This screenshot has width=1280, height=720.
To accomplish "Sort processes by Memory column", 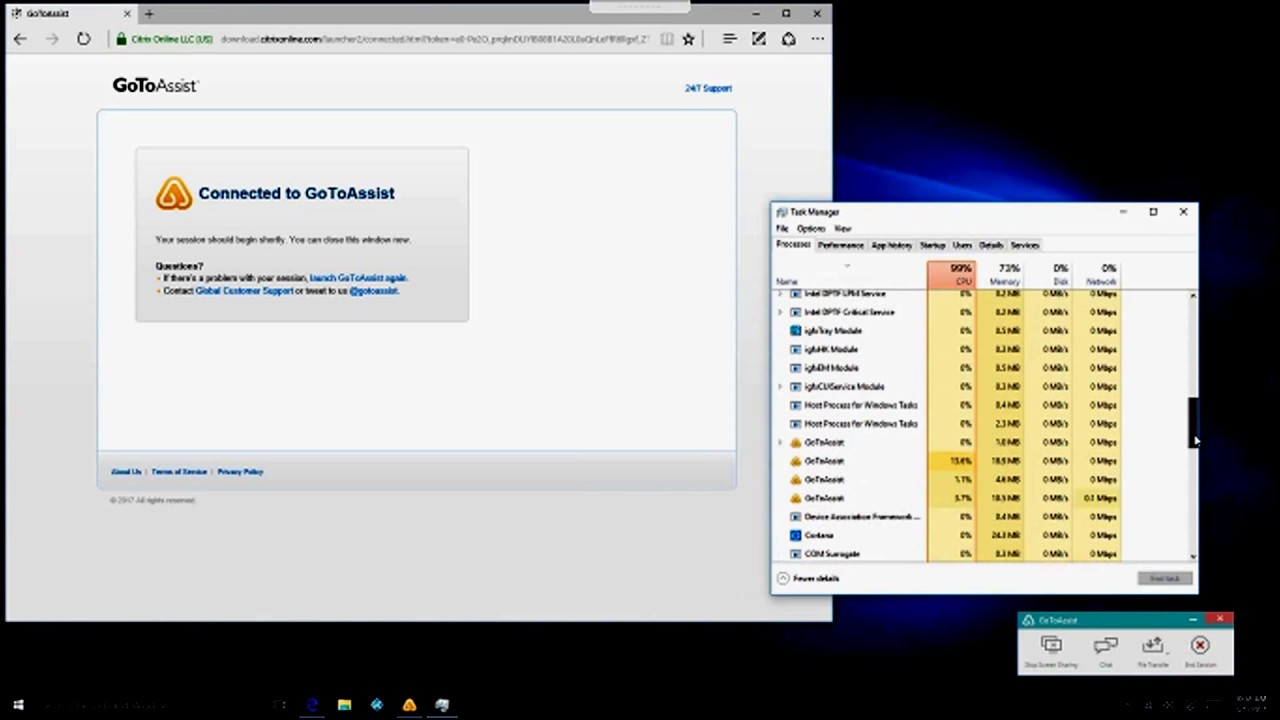I will [x=999, y=275].
